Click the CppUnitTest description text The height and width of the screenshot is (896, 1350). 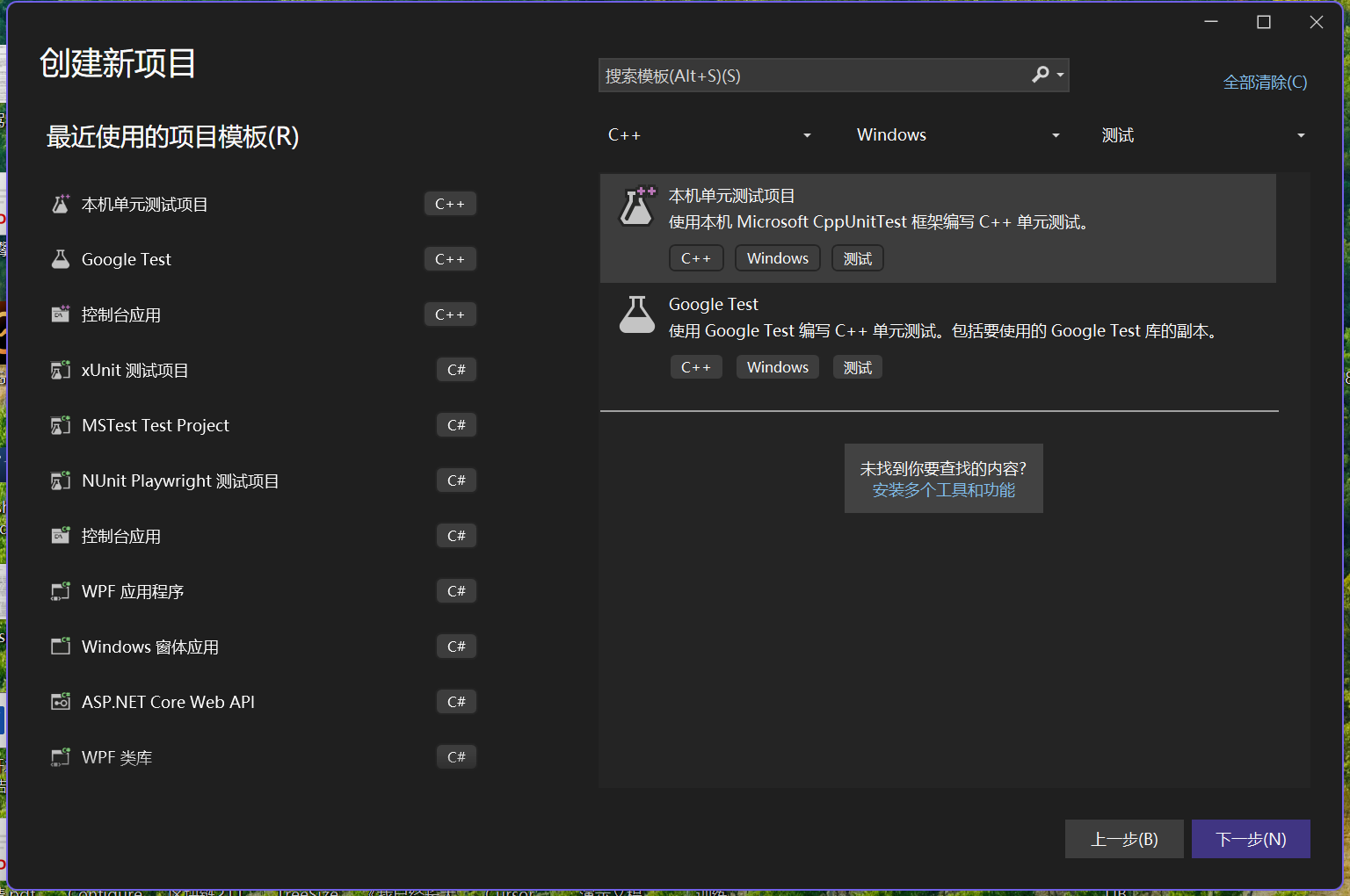pos(881,222)
